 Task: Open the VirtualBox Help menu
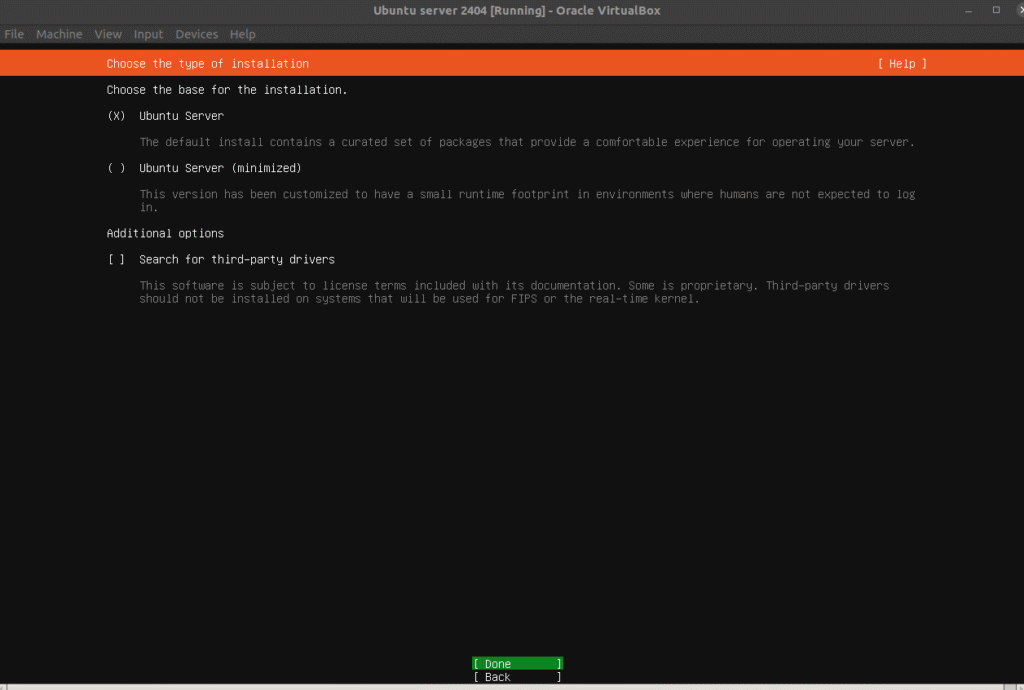243,34
